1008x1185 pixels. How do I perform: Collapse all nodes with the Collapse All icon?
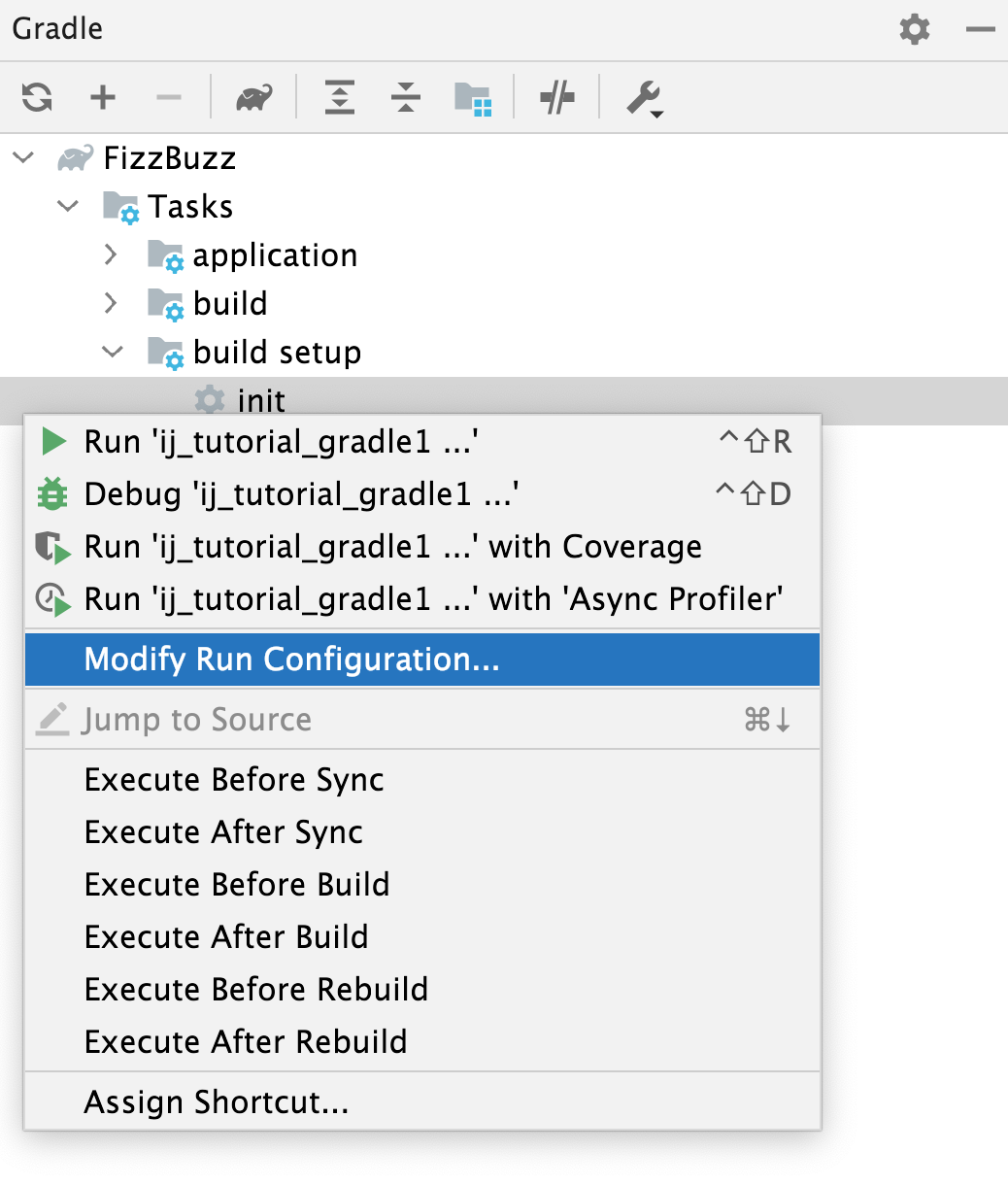[x=405, y=97]
